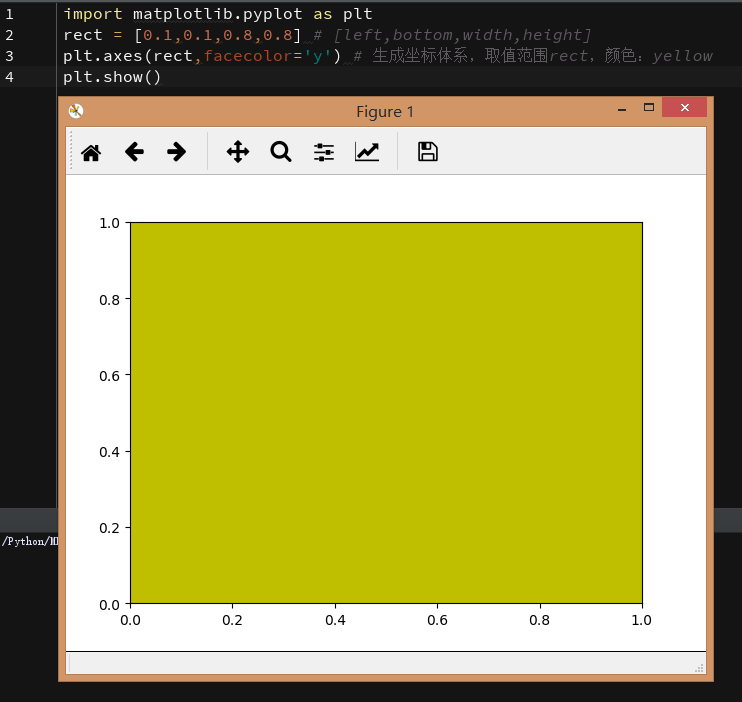This screenshot has width=742, height=702.
Task: Click the y-axis tick label 0.8
Action: (109, 300)
